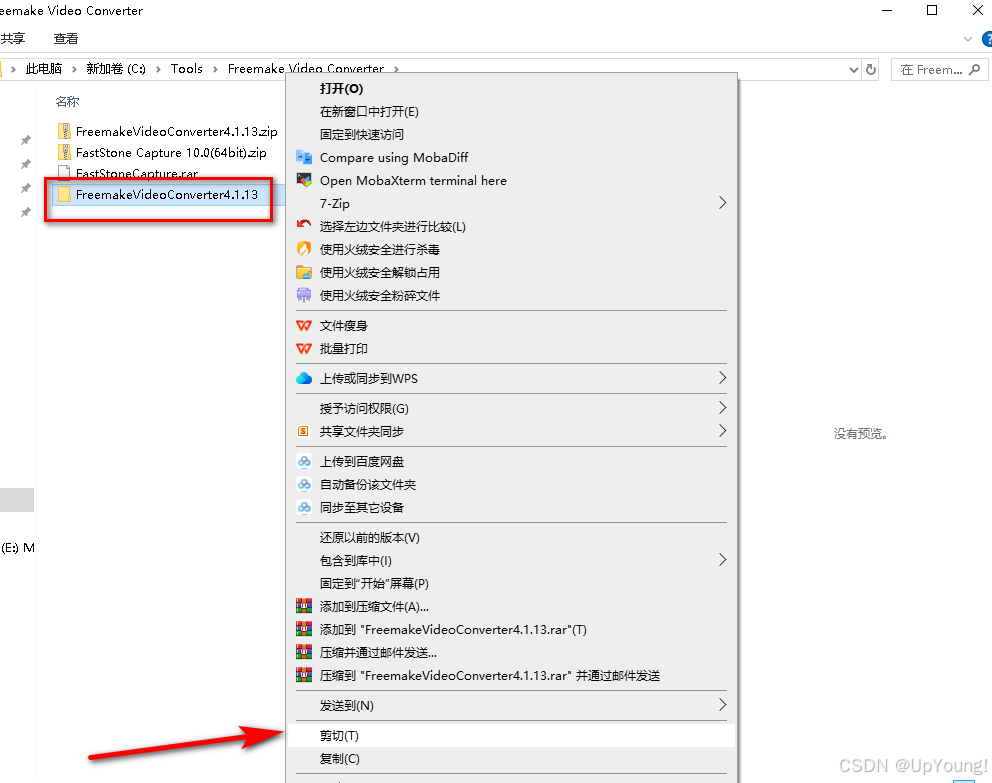
Task: Expand the 包含到库中(I) submenu arrow
Action: pyautogui.click(x=722, y=560)
